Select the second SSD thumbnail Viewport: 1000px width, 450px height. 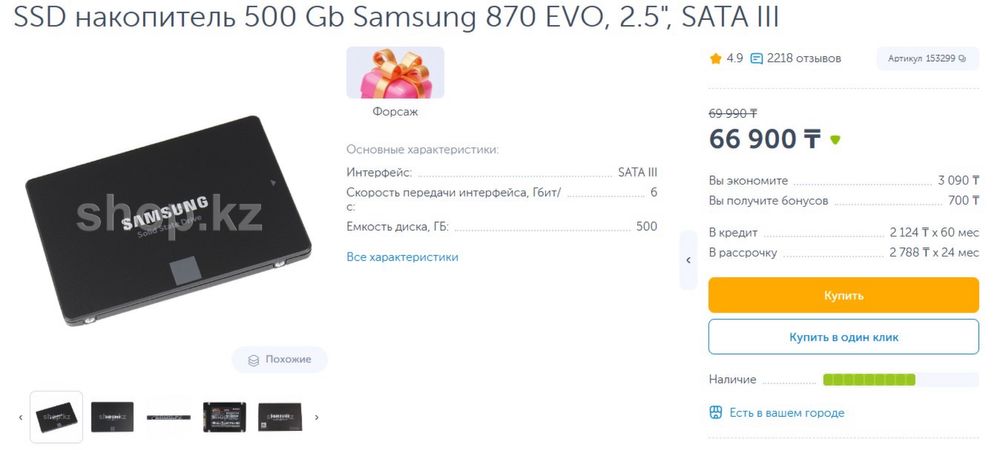tap(112, 416)
